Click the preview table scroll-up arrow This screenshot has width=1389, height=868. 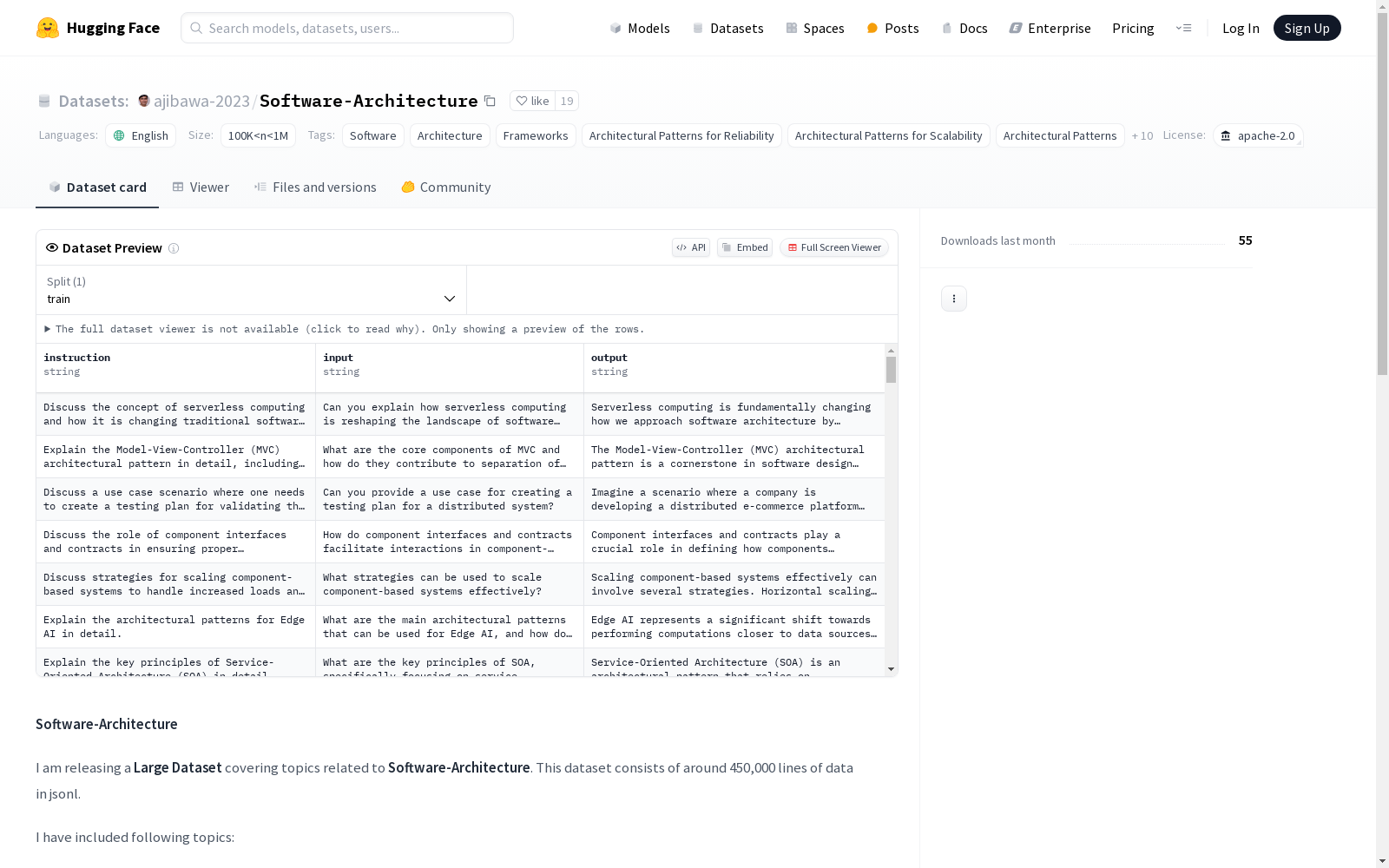click(891, 351)
